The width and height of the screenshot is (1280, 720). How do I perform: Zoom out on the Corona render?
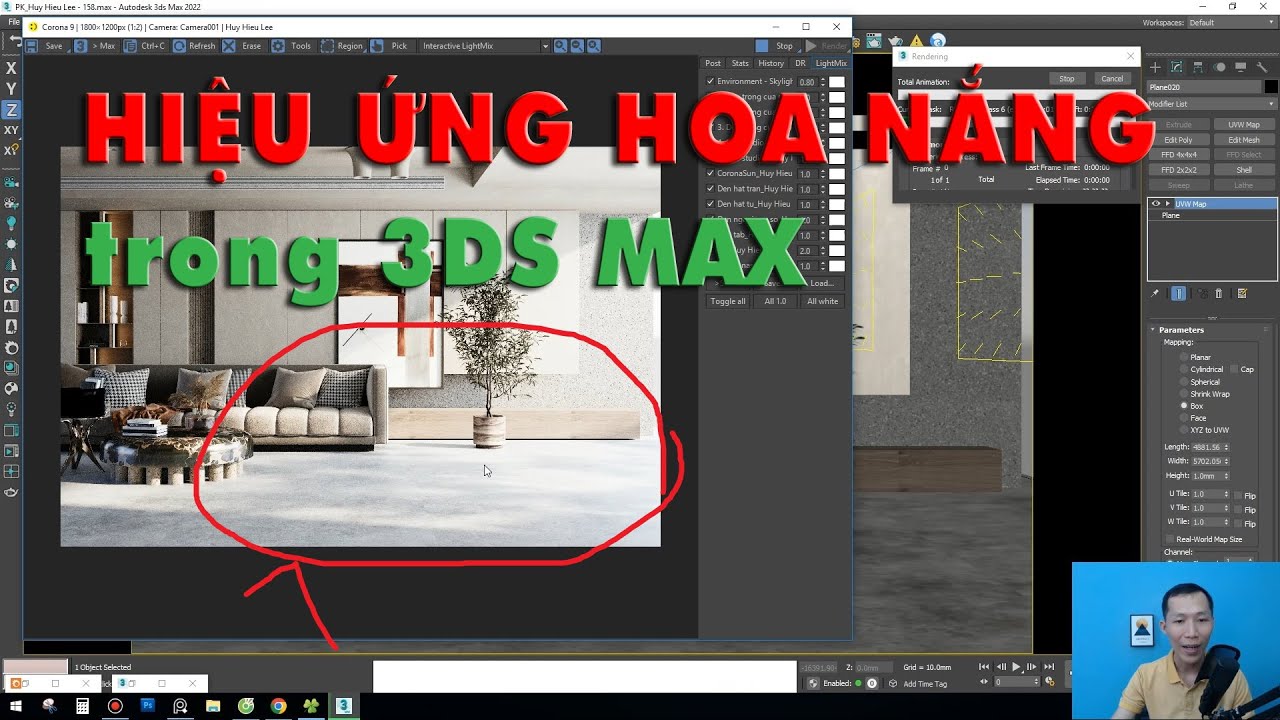pyautogui.click(x=577, y=46)
